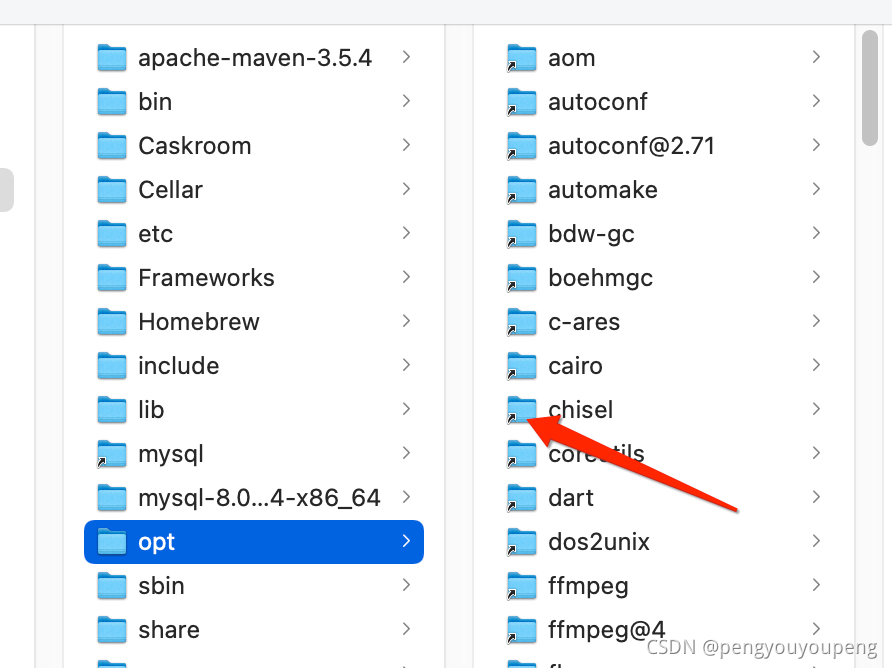Select the Cellar folder name
Viewport: 892px width, 668px height.
(x=170, y=190)
